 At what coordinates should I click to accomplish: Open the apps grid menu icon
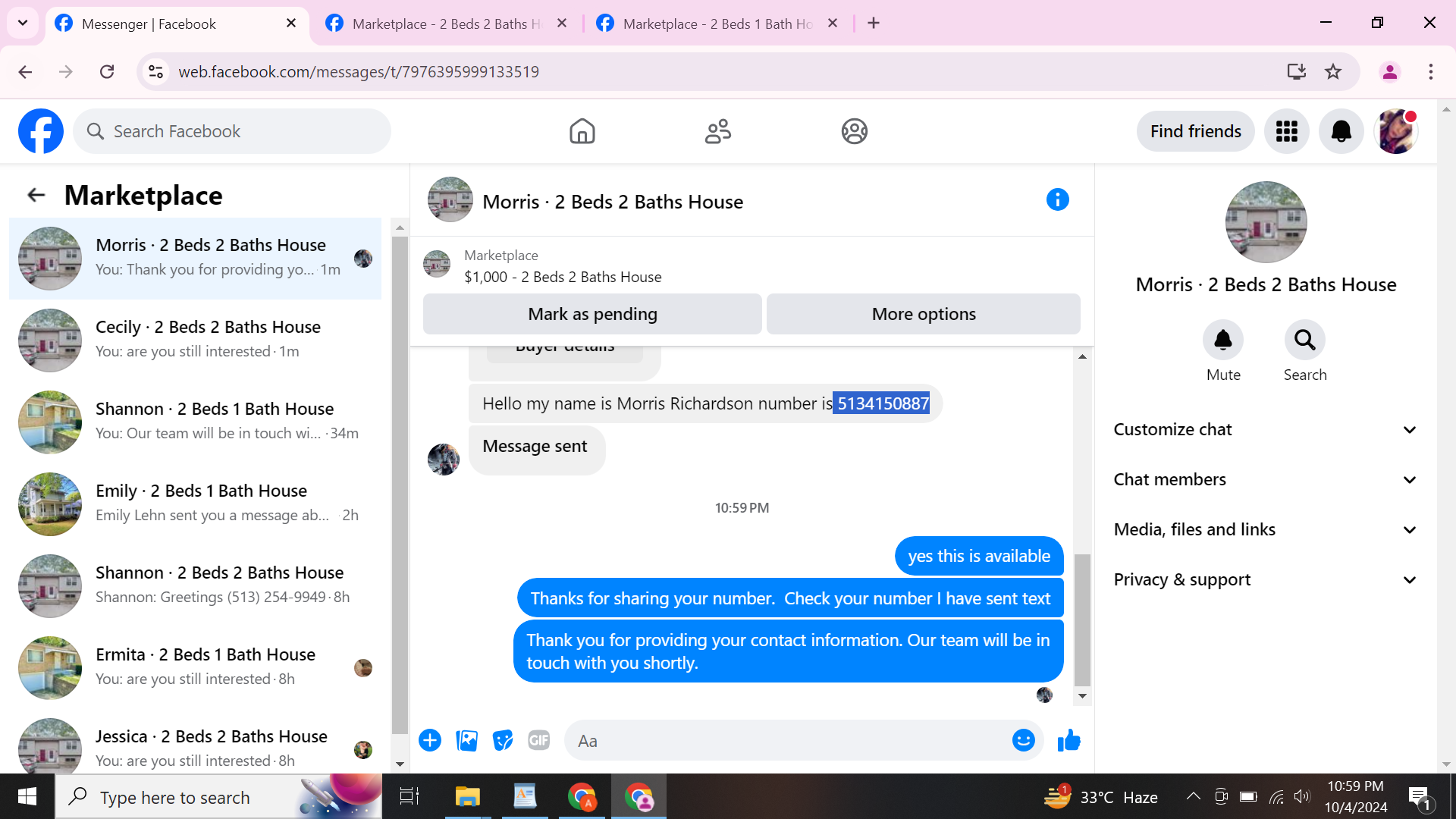point(1287,131)
